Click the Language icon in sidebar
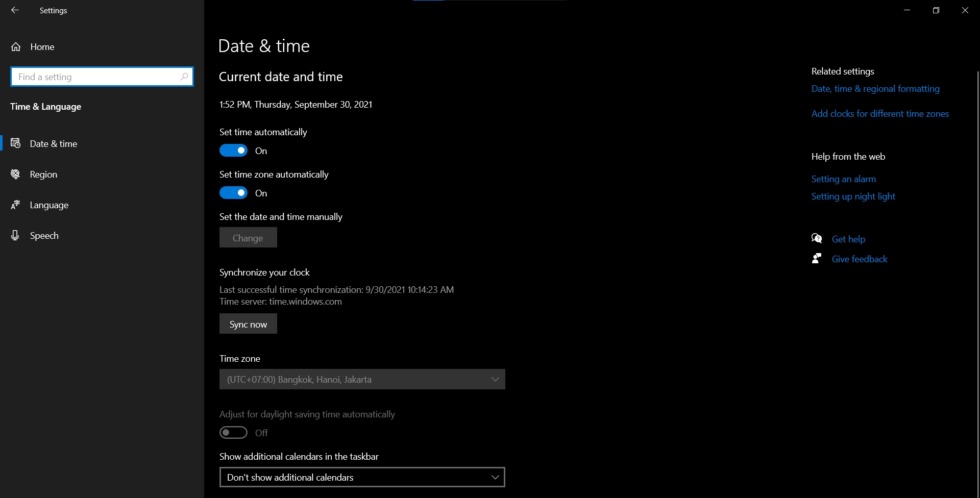This screenshot has width=980, height=498. click(16, 205)
